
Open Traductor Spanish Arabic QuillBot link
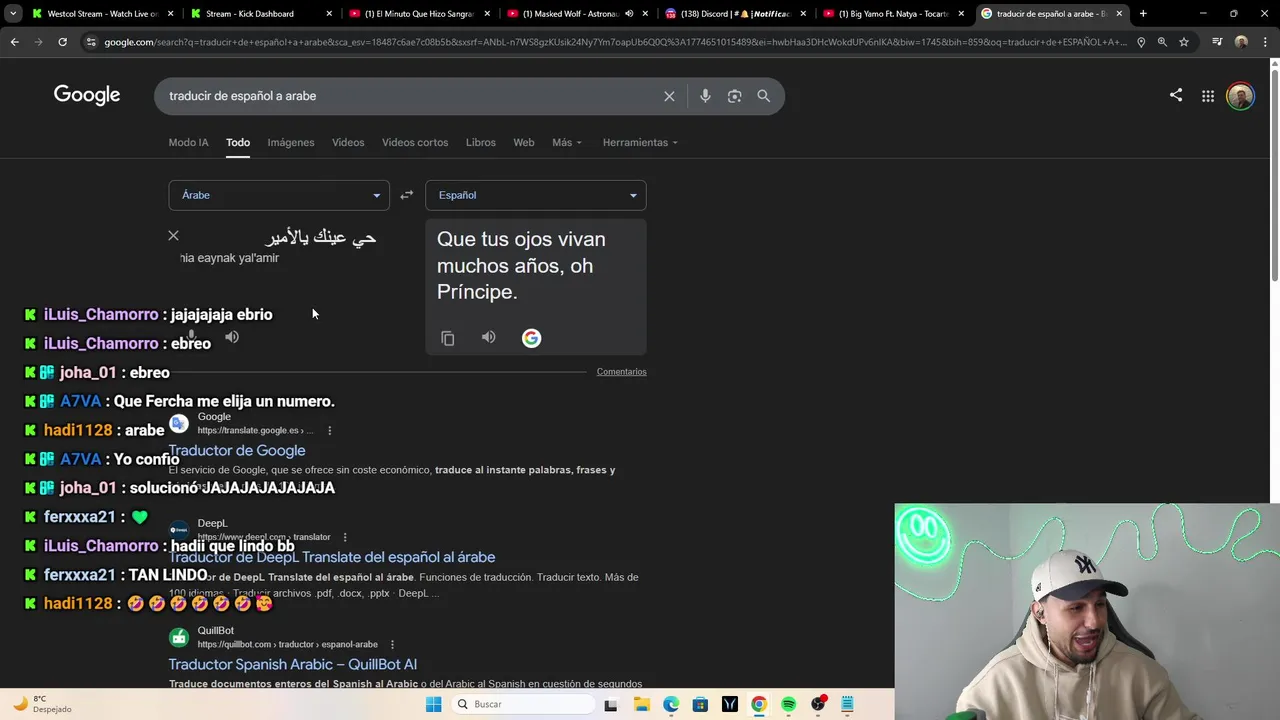(293, 664)
